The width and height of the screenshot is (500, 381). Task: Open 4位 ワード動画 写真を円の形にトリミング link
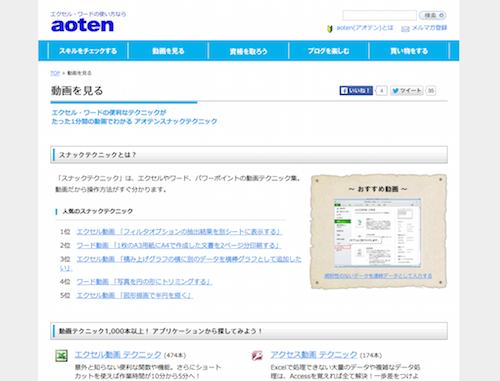click(144, 282)
